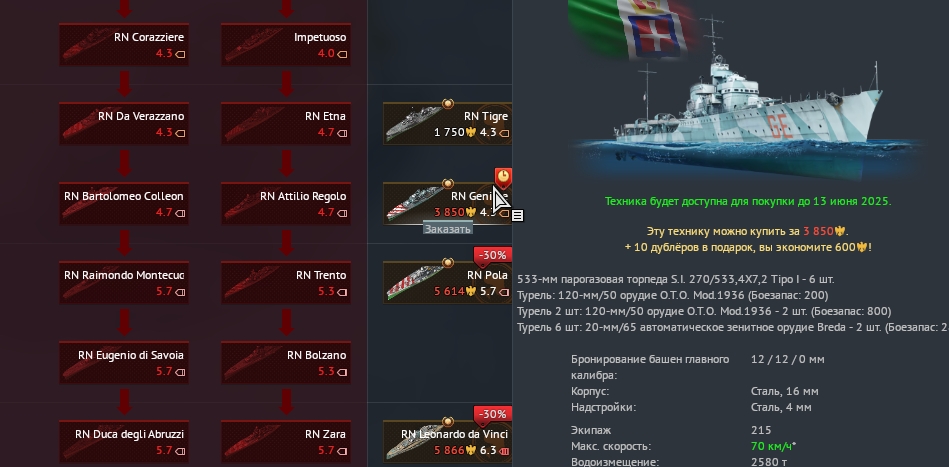Viewport: 949px width, 467px height.
Task: Select RN Eugenio di Savoia card
Action: click(124, 362)
